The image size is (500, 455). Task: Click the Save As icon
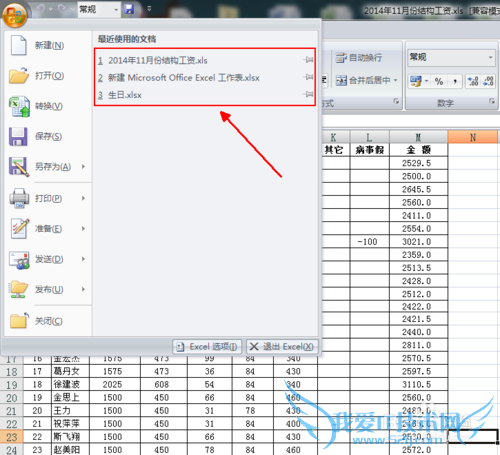click(19, 166)
